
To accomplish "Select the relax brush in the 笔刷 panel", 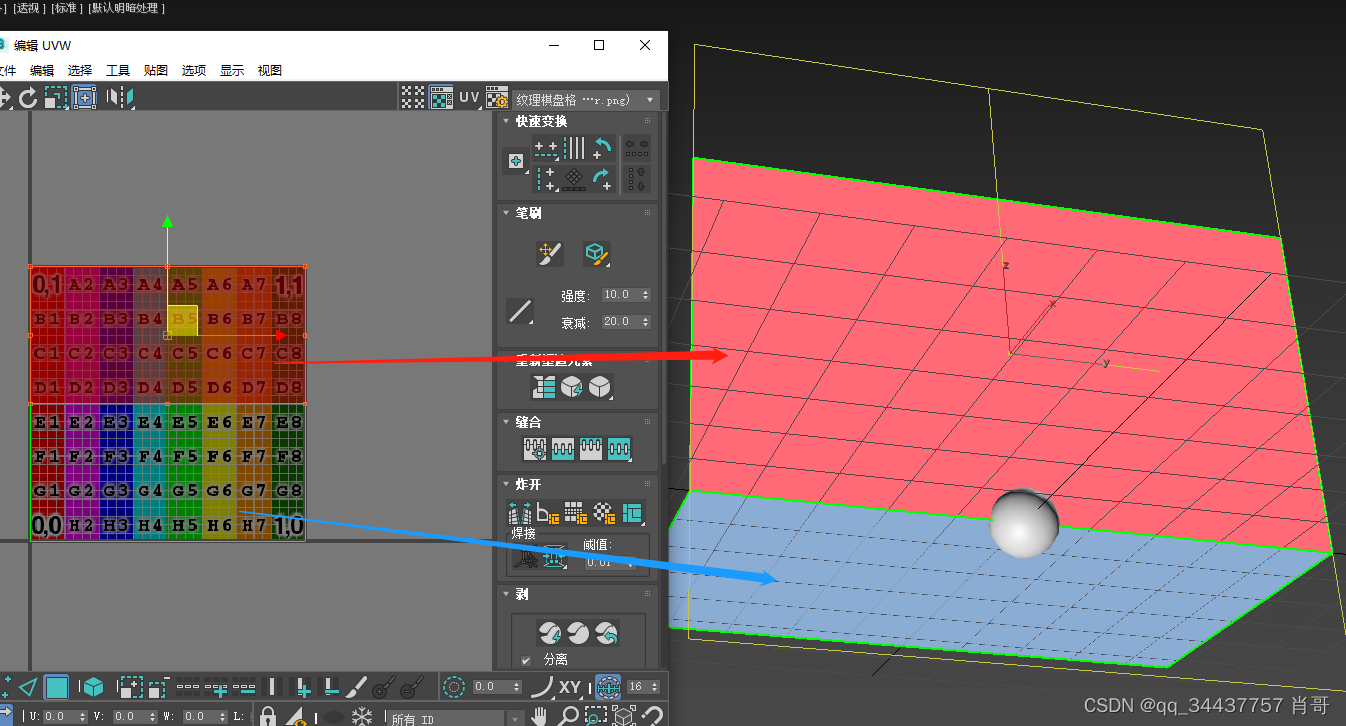I will coord(597,253).
